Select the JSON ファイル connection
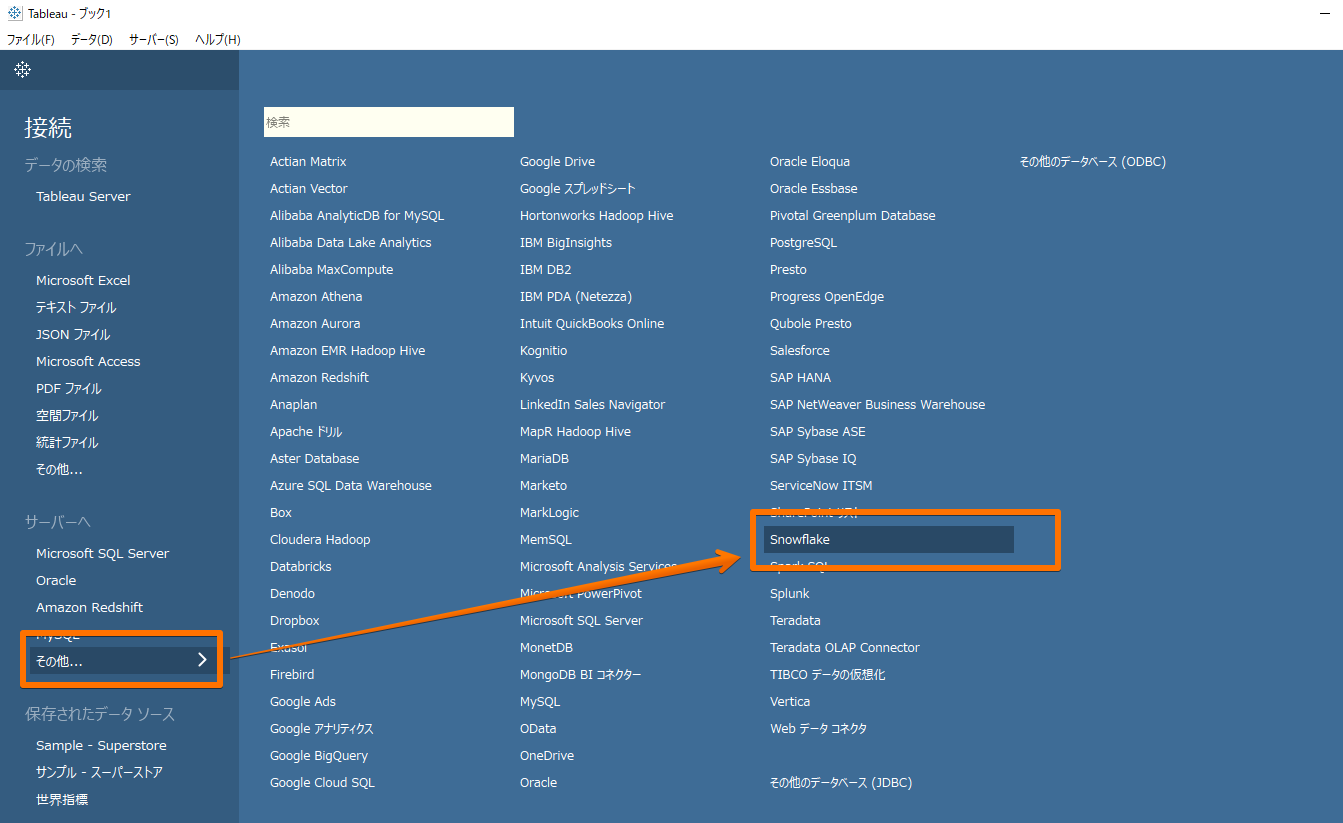This screenshot has height=823, width=1343. [x=73, y=335]
